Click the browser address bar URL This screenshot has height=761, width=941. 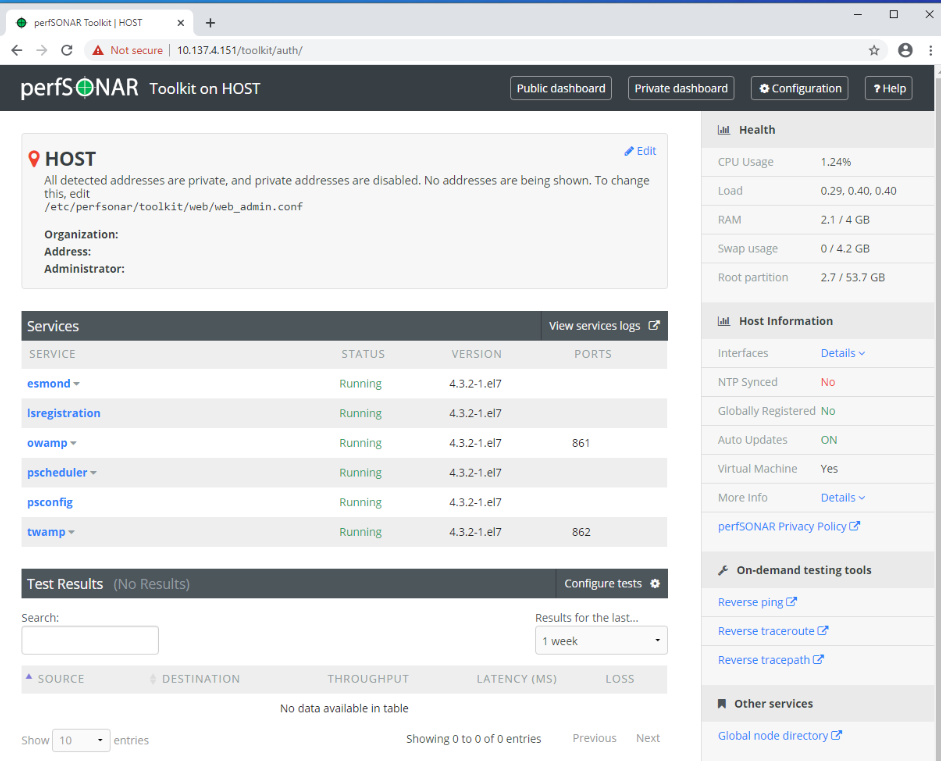pos(239,50)
